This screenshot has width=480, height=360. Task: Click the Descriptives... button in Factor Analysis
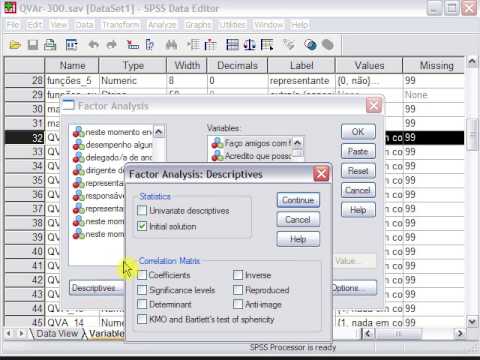pos(97,288)
